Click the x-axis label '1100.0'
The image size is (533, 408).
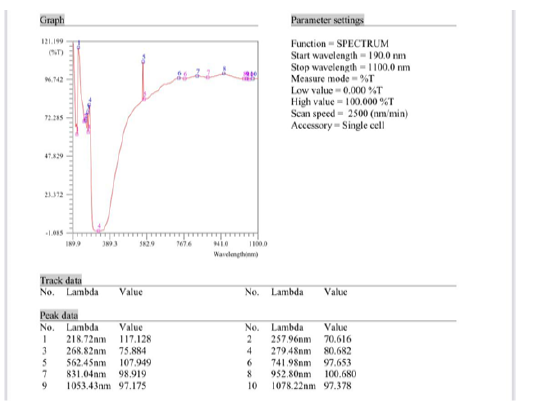point(258,244)
